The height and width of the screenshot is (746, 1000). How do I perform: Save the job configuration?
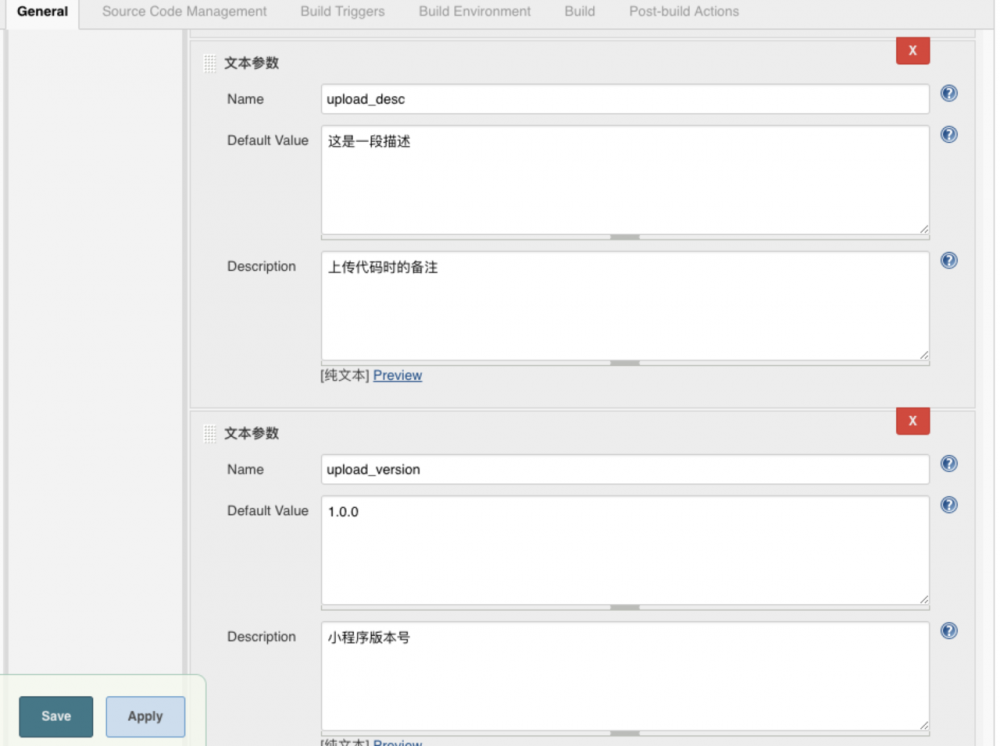pos(55,716)
